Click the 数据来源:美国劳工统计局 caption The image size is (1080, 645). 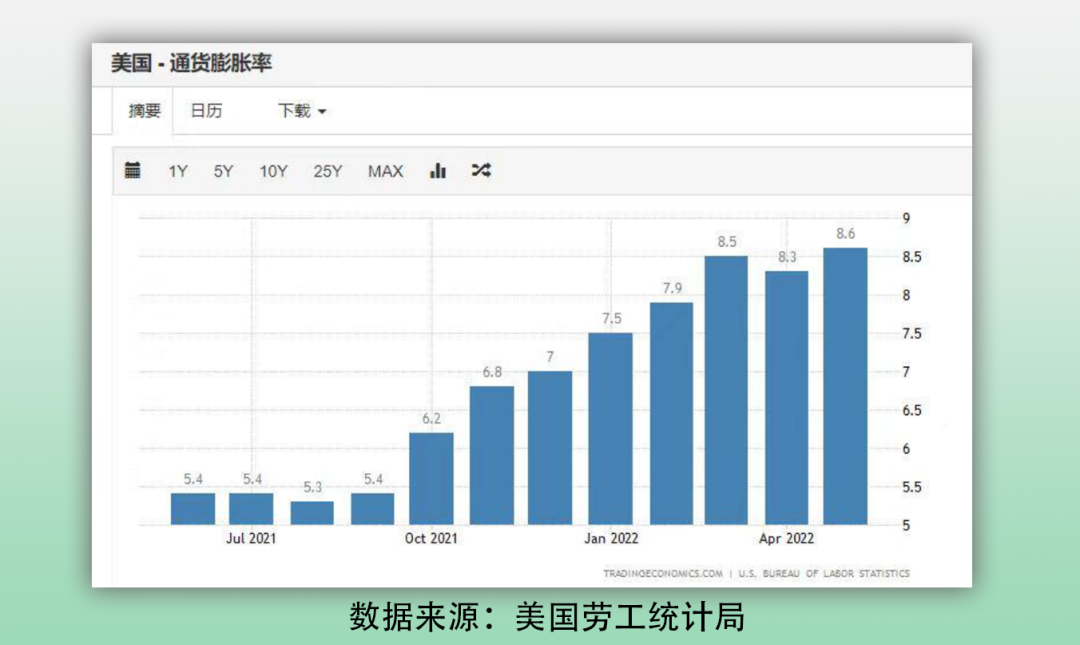pos(547,617)
